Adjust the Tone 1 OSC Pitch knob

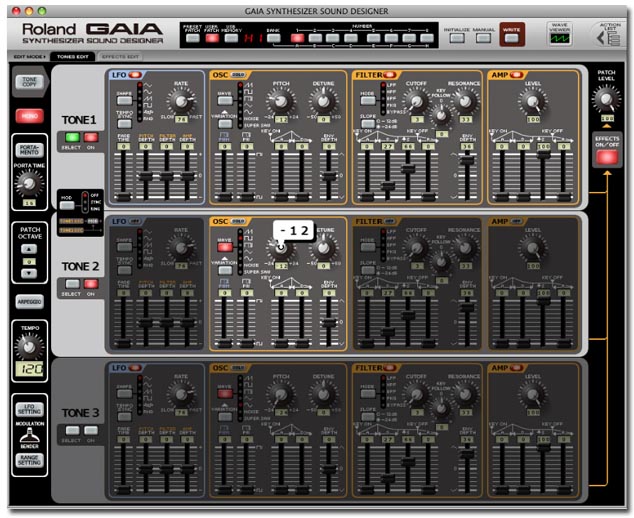click(x=281, y=101)
